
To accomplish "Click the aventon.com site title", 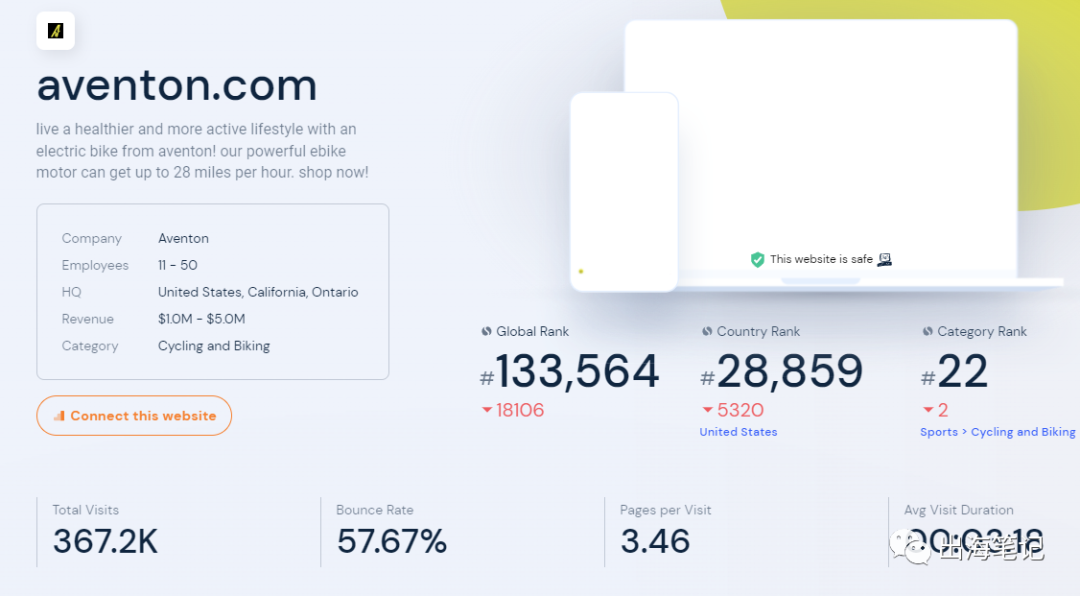I will pos(177,85).
